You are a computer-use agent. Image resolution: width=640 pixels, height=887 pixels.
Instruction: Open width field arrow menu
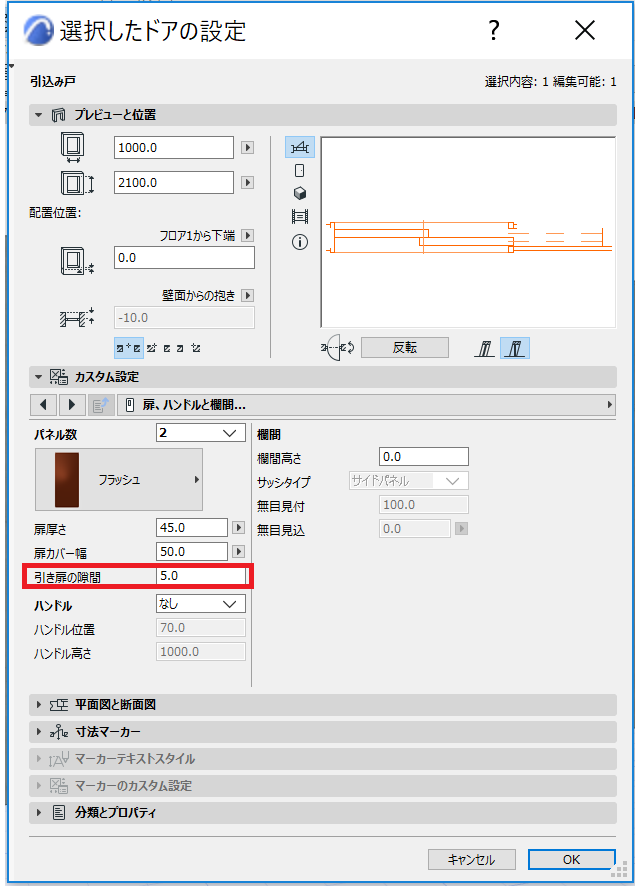click(x=247, y=148)
